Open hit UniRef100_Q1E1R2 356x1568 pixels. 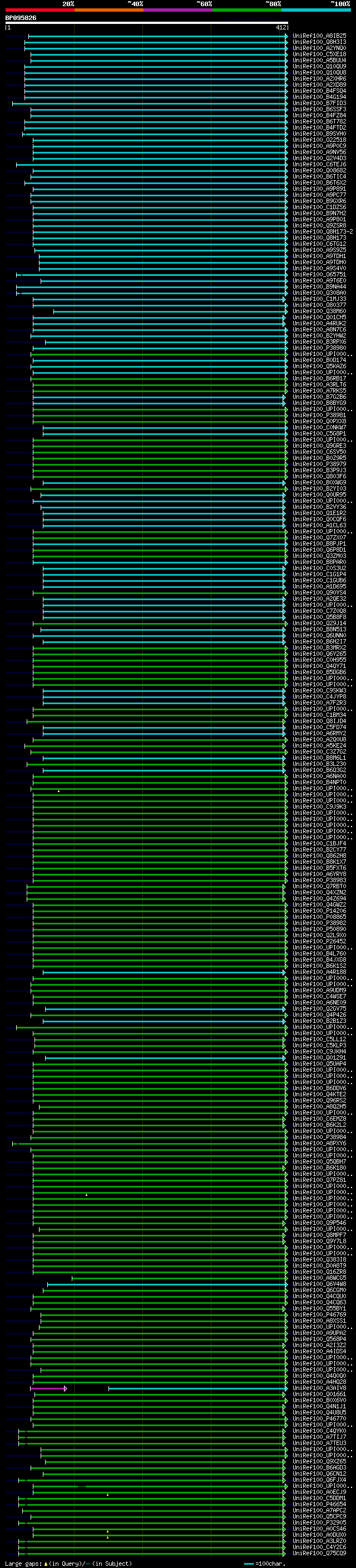click(319, 513)
